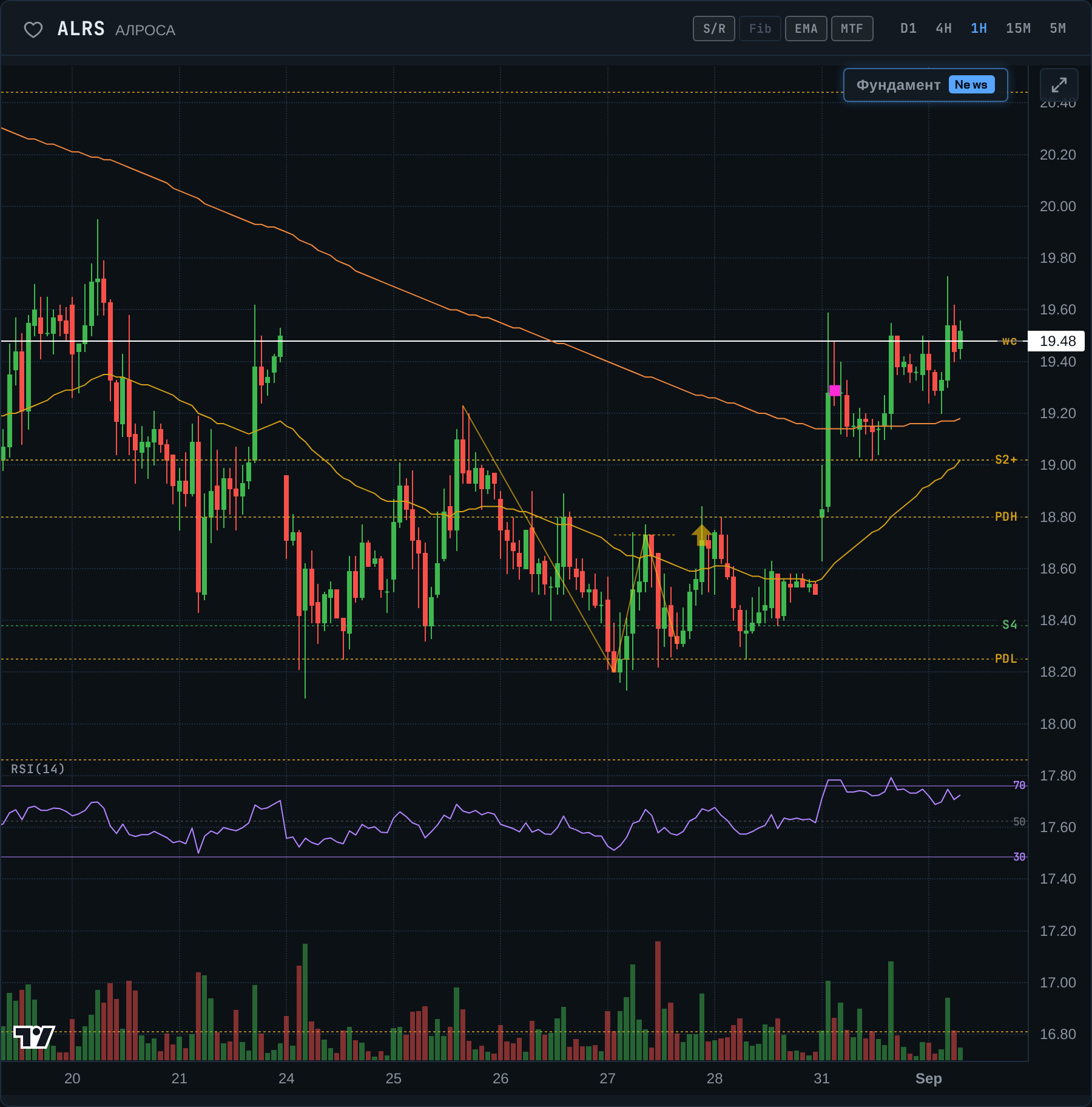This screenshot has width=1092, height=1107.
Task: Toggle the Fib overlay
Action: click(x=760, y=29)
